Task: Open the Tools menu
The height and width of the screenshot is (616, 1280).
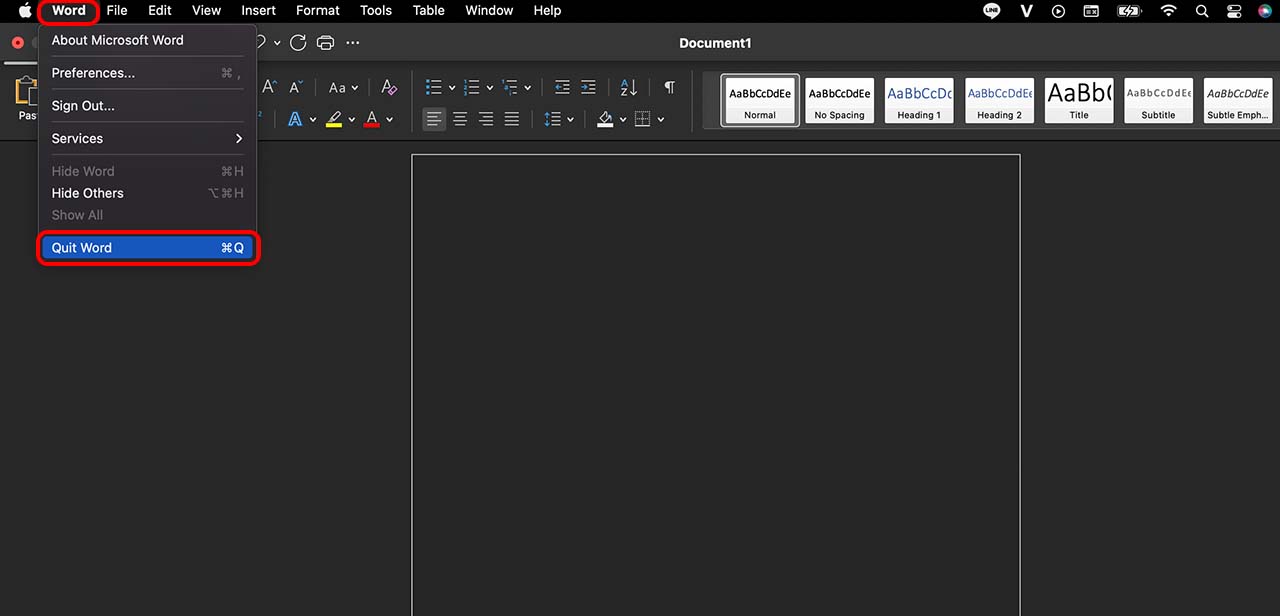Action: [376, 11]
